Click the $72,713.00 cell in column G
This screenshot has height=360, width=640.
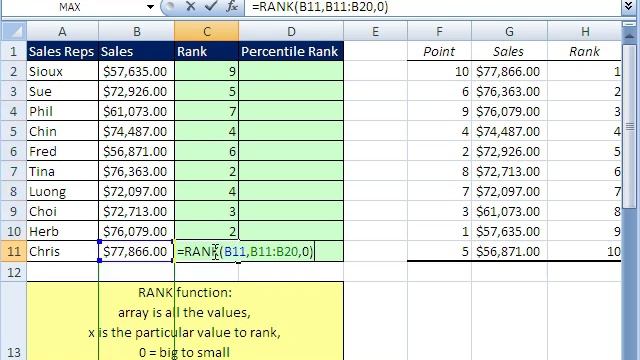click(x=509, y=171)
